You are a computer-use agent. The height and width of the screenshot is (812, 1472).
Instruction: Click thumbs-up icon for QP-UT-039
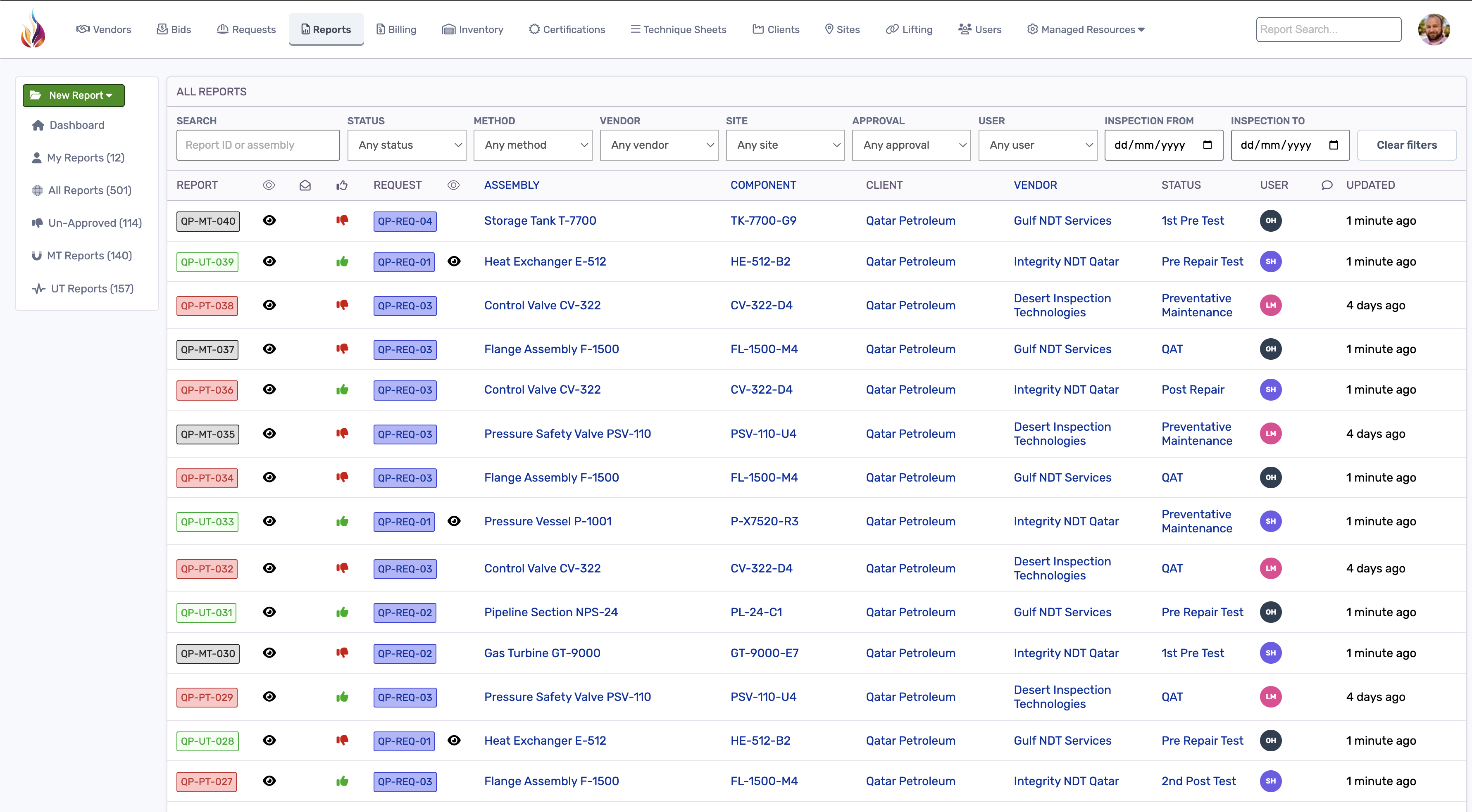(x=342, y=261)
